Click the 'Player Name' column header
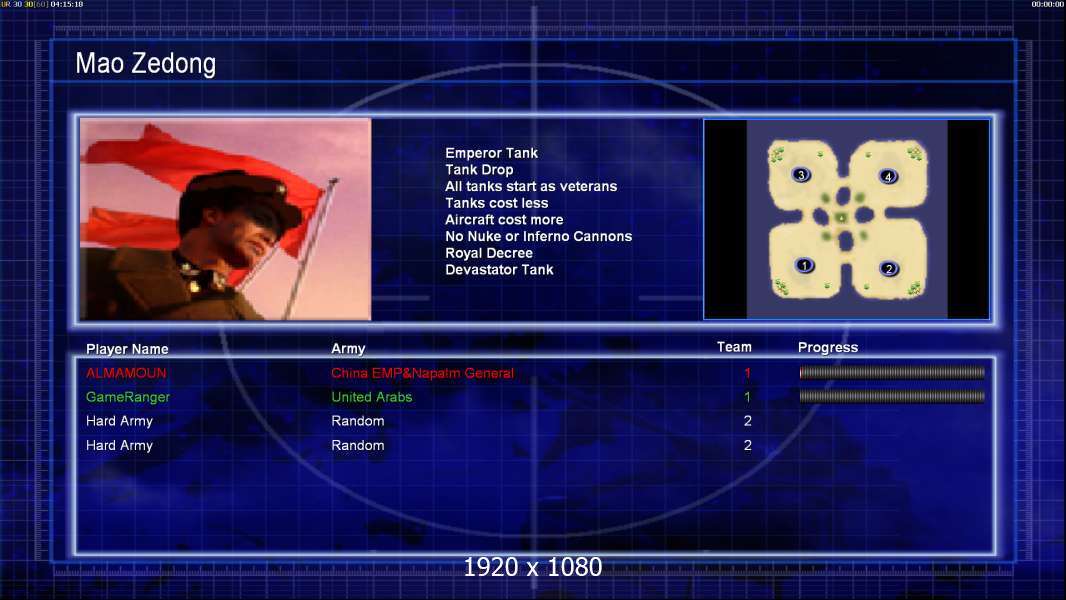The height and width of the screenshot is (600, 1066). point(127,349)
